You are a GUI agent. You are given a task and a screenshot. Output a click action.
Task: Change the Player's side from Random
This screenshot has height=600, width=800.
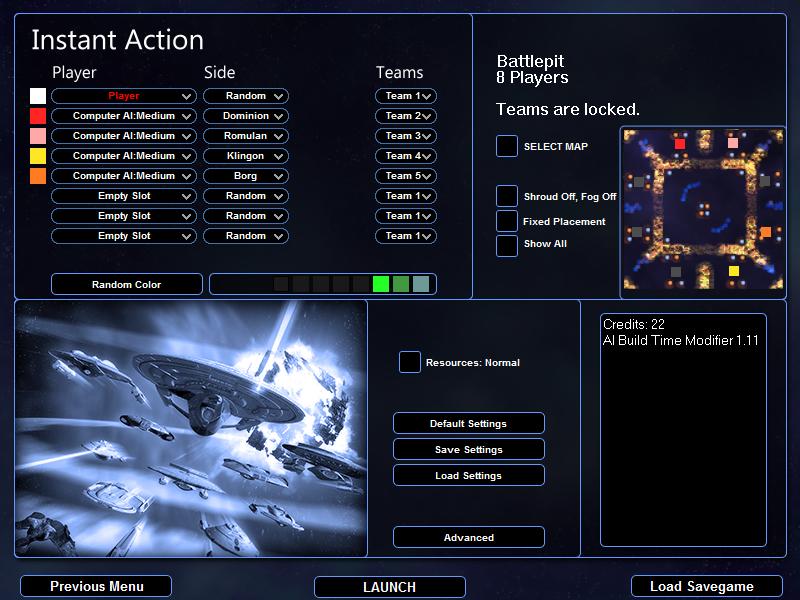[246, 96]
